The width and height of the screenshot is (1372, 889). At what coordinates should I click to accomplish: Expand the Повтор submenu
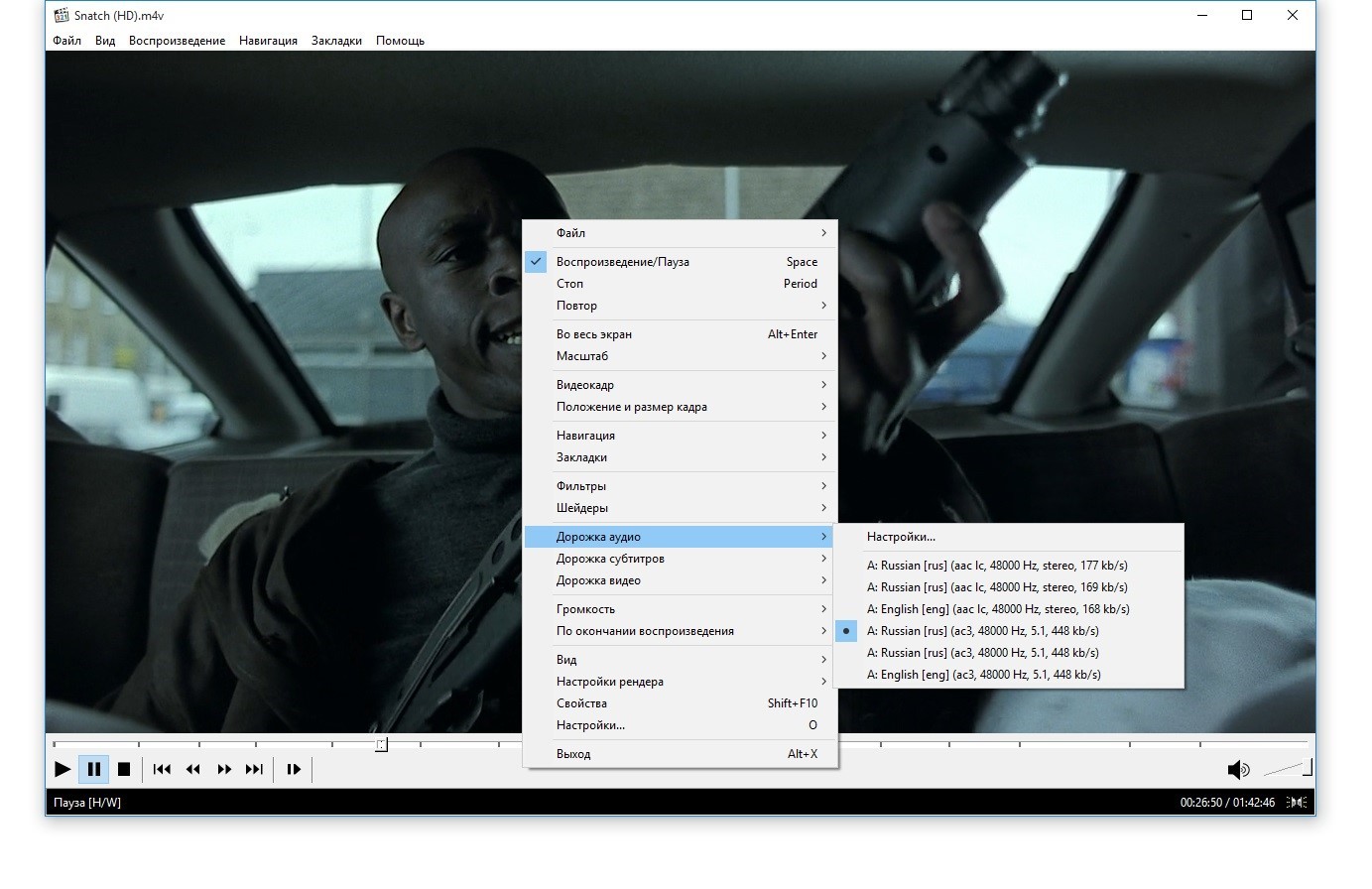click(681, 306)
